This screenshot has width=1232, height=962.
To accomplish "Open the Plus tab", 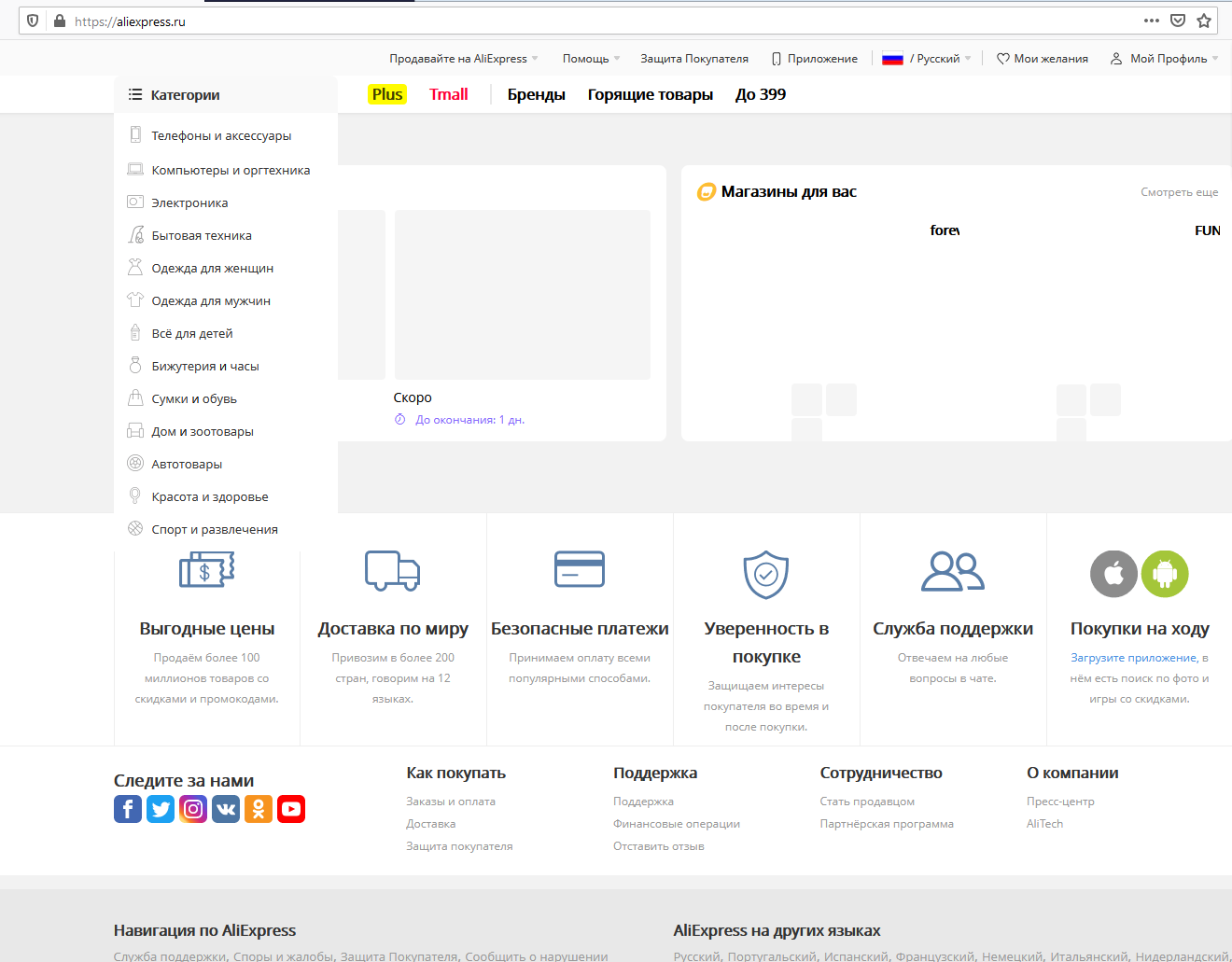I will [387, 94].
